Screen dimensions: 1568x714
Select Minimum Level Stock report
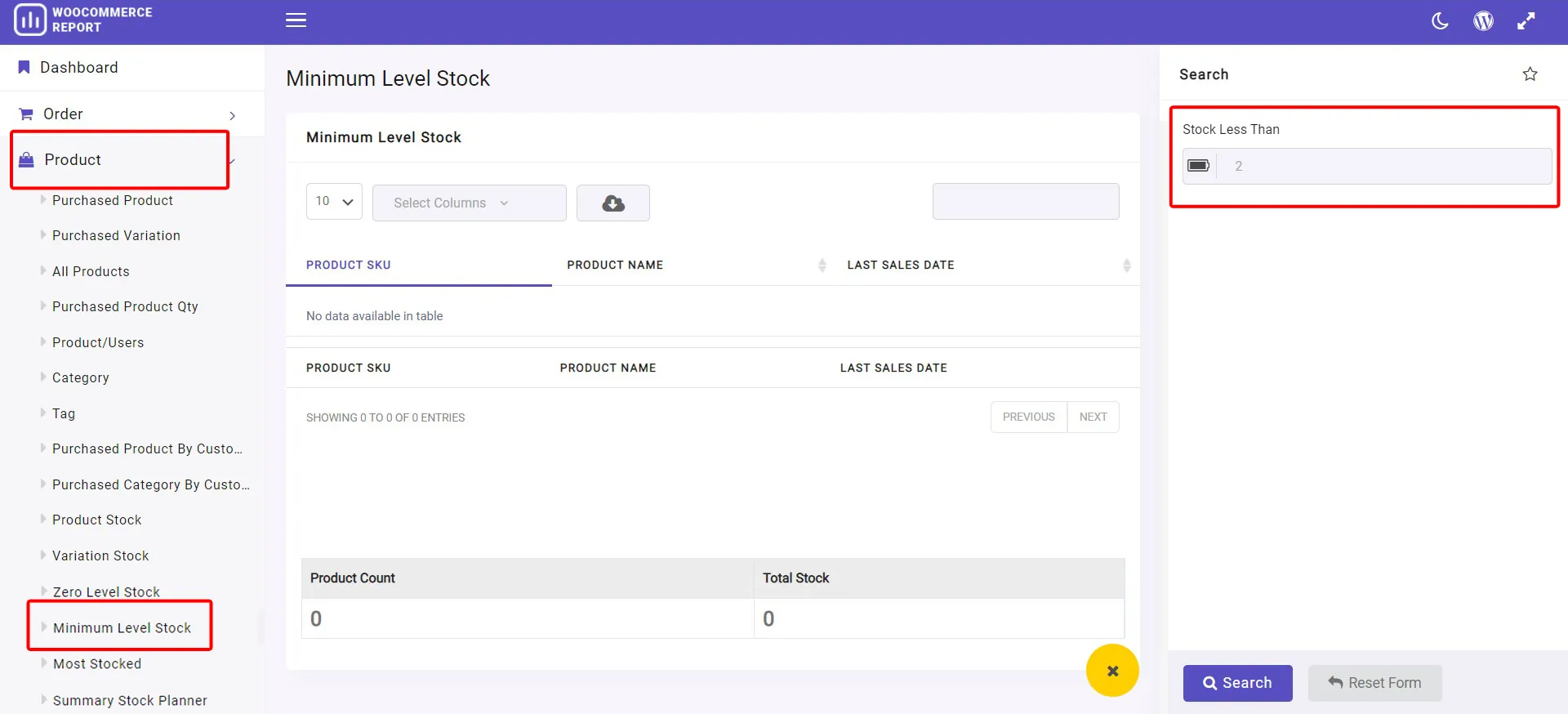pos(122,627)
